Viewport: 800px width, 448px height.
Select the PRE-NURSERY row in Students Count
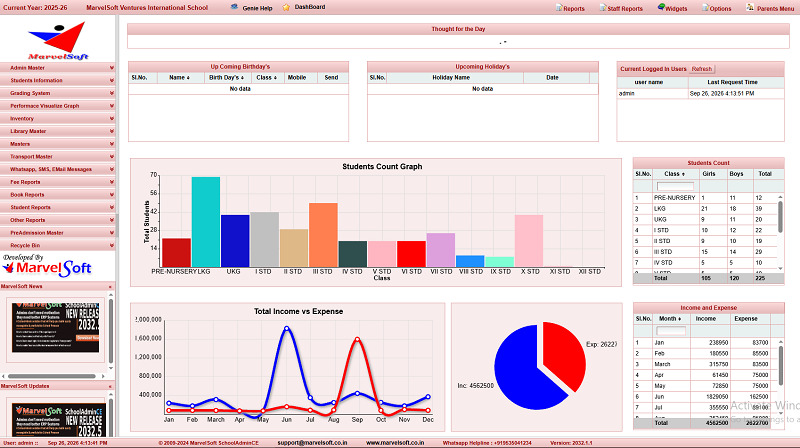[705, 198]
